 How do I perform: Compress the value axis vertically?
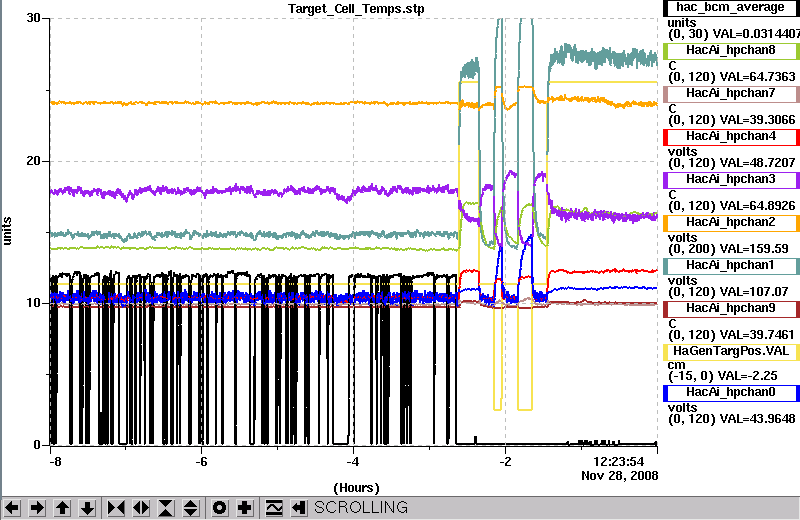[x=166, y=508]
